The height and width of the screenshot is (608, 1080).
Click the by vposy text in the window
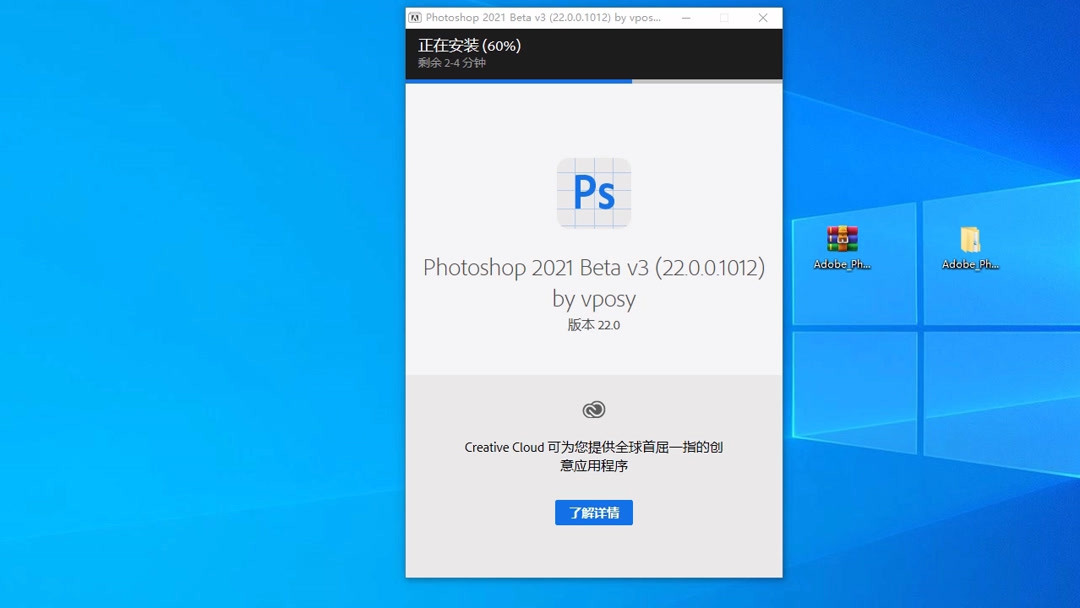point(594,298)
